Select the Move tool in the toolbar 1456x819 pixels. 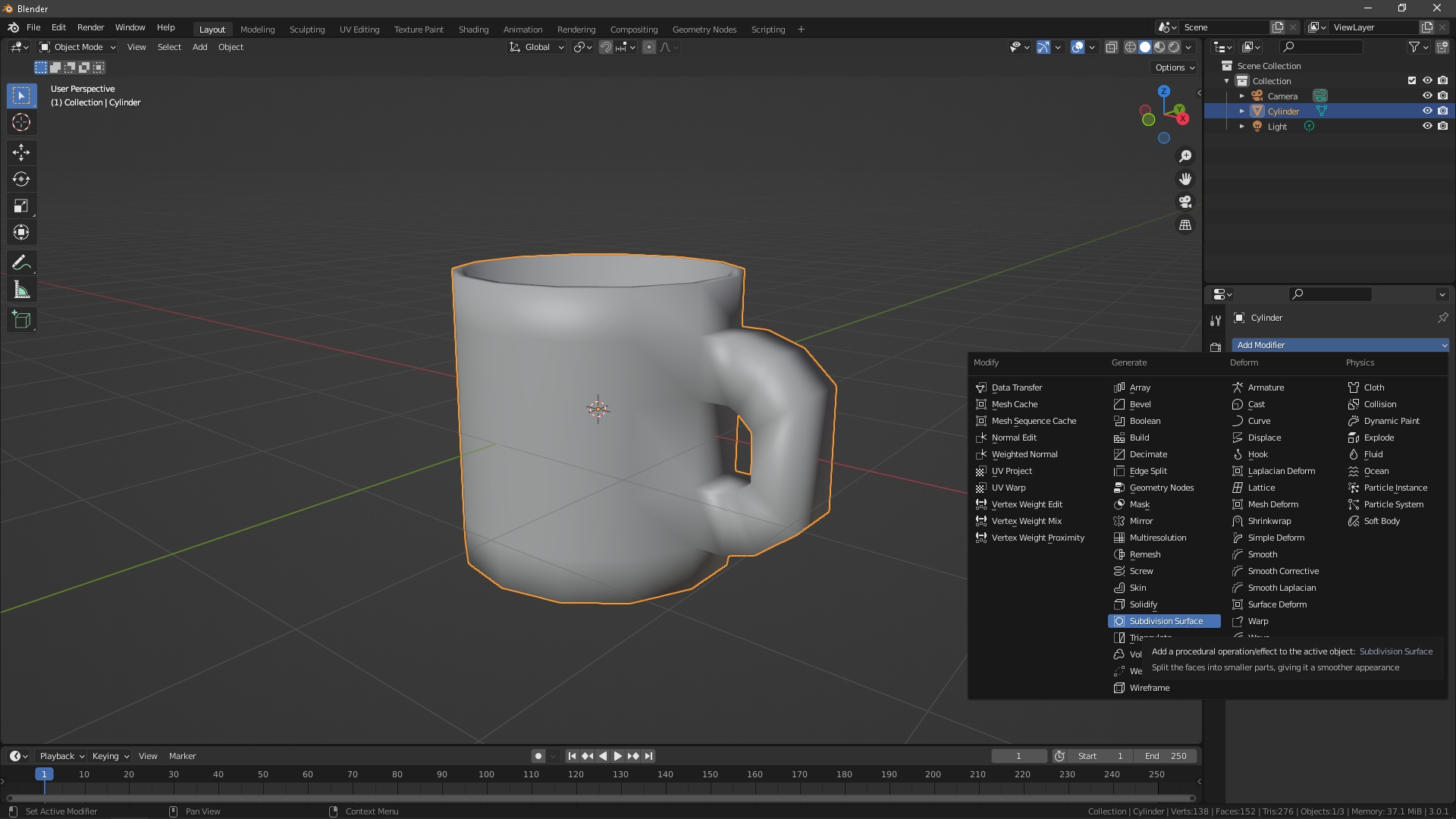pos(21,152)
